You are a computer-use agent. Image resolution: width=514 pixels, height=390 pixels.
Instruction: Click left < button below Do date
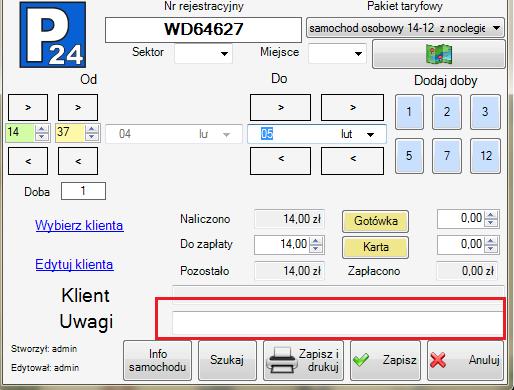[x=280, y=161]
